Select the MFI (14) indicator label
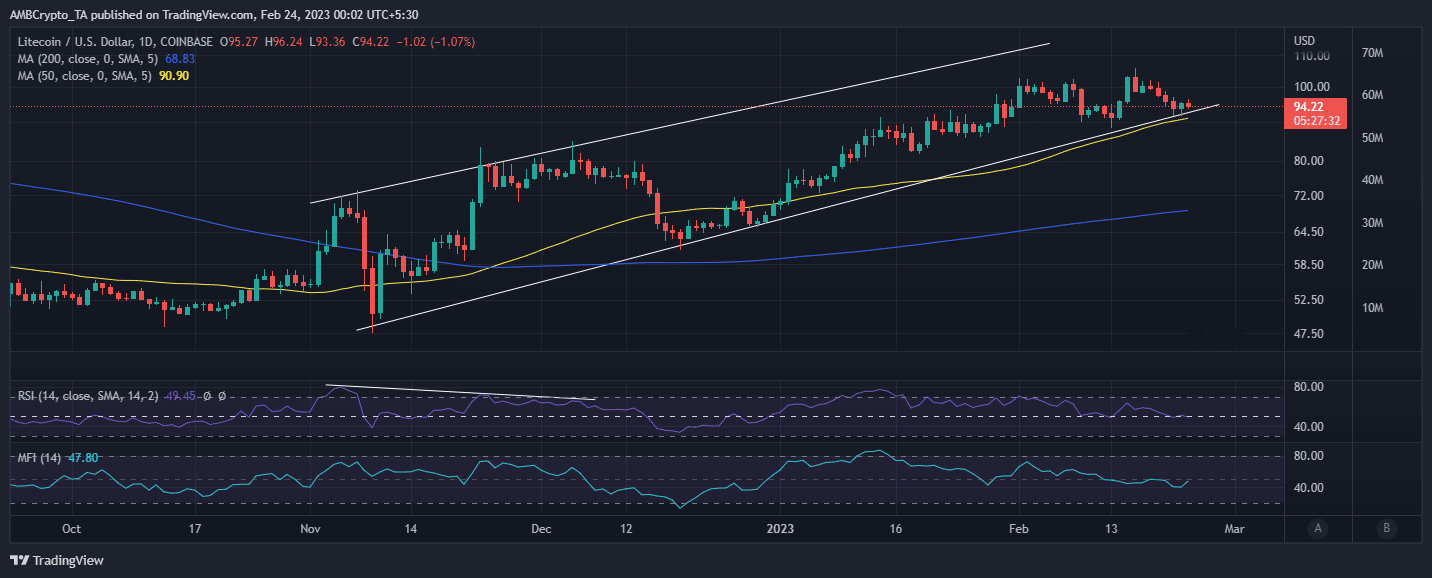The image size is (1432, 578). tap(38, 457)
